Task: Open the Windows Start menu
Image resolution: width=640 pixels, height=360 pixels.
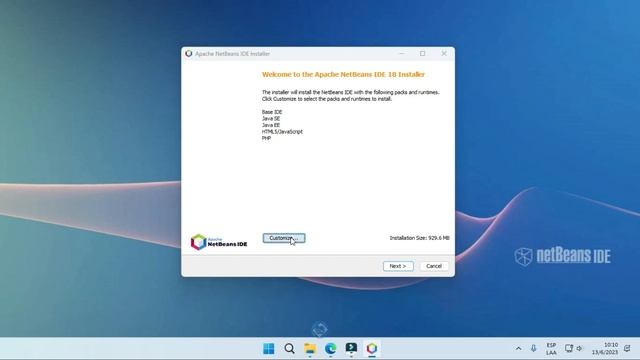Action: [x=269, y=349]
